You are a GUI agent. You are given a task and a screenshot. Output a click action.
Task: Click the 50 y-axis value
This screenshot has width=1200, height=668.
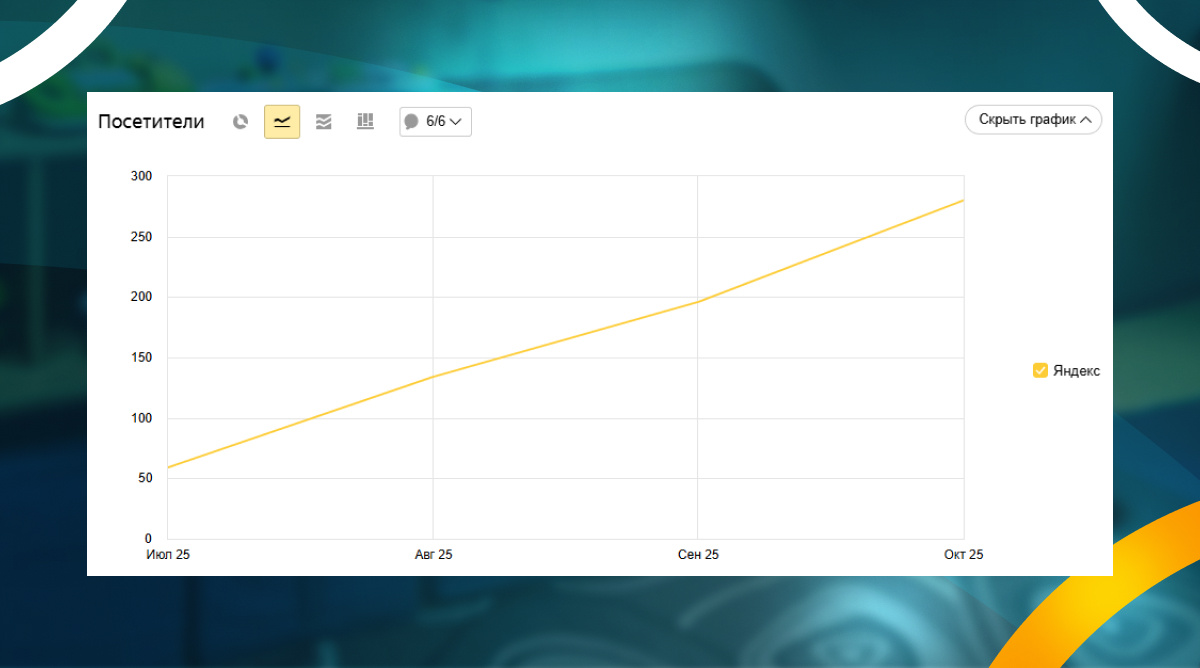coord(145,478)
